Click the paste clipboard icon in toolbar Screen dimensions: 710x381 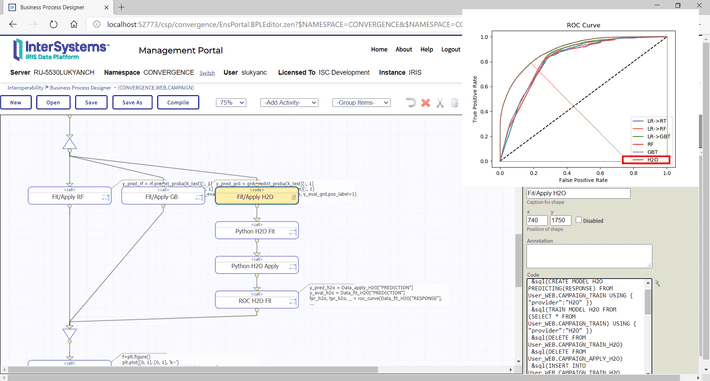tap(455, 103)
